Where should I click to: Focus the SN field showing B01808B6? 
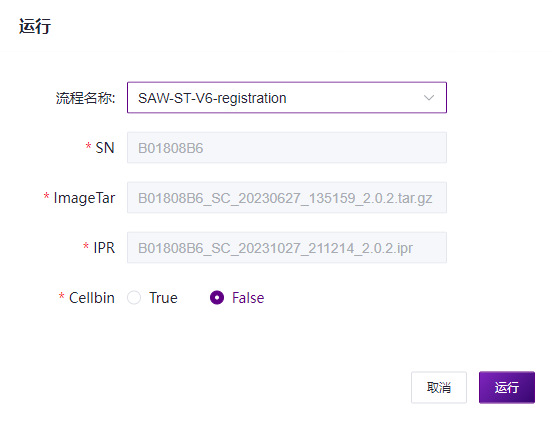point(287,148)
